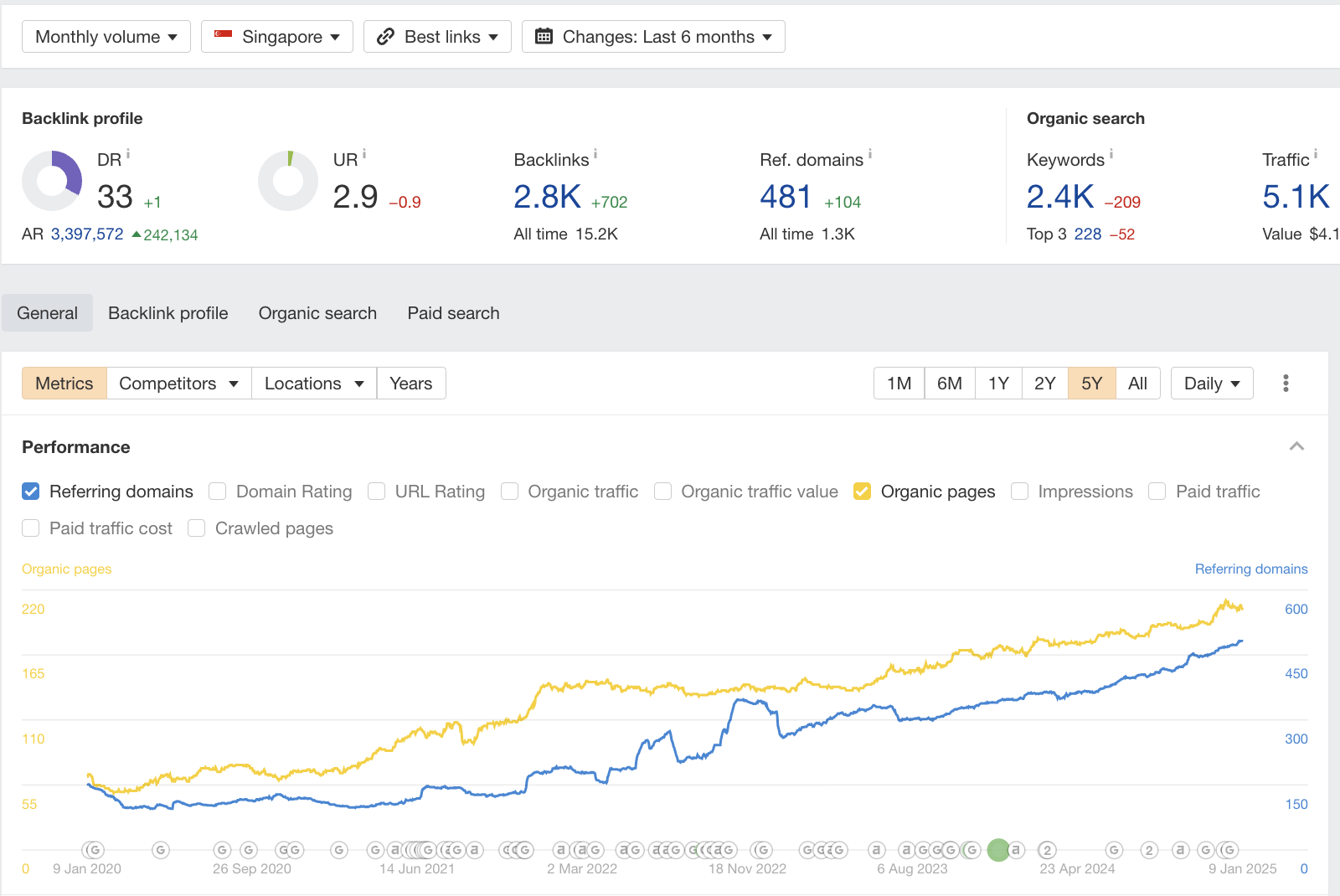The image size is (1340, 896).
Task: Open Changes: Last 6 months dropdown
Action: [653, 37]
